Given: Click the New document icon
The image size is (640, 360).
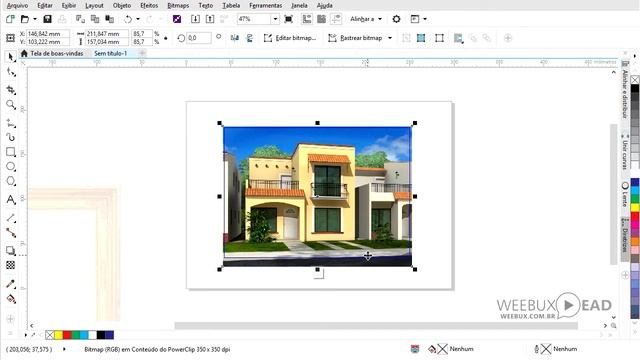Looking at the screenshot, I should click(x=10, y=19).
